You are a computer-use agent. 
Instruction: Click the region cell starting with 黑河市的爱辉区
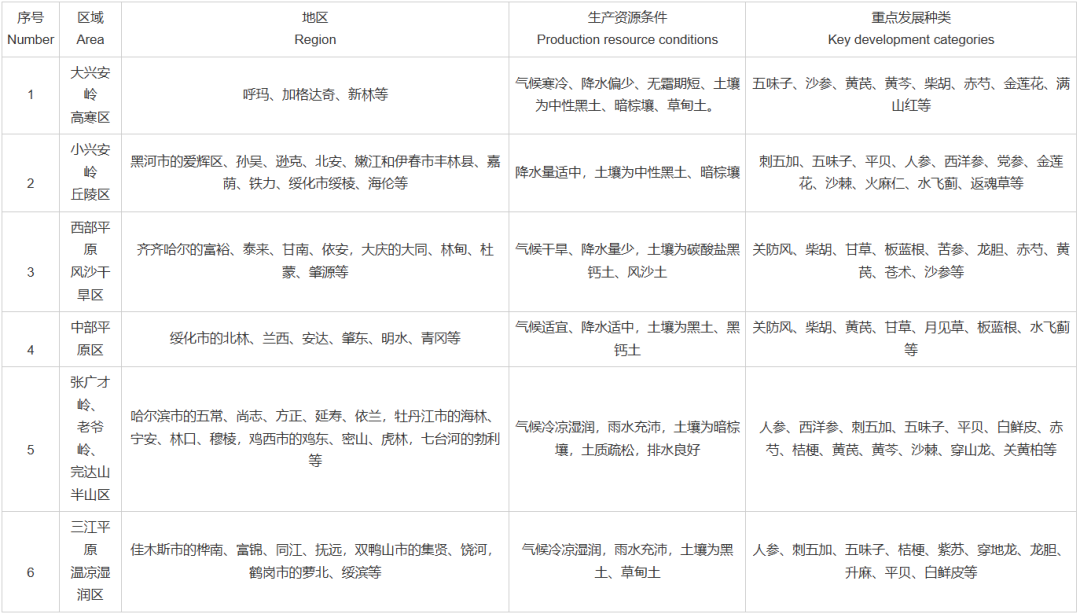315,172
